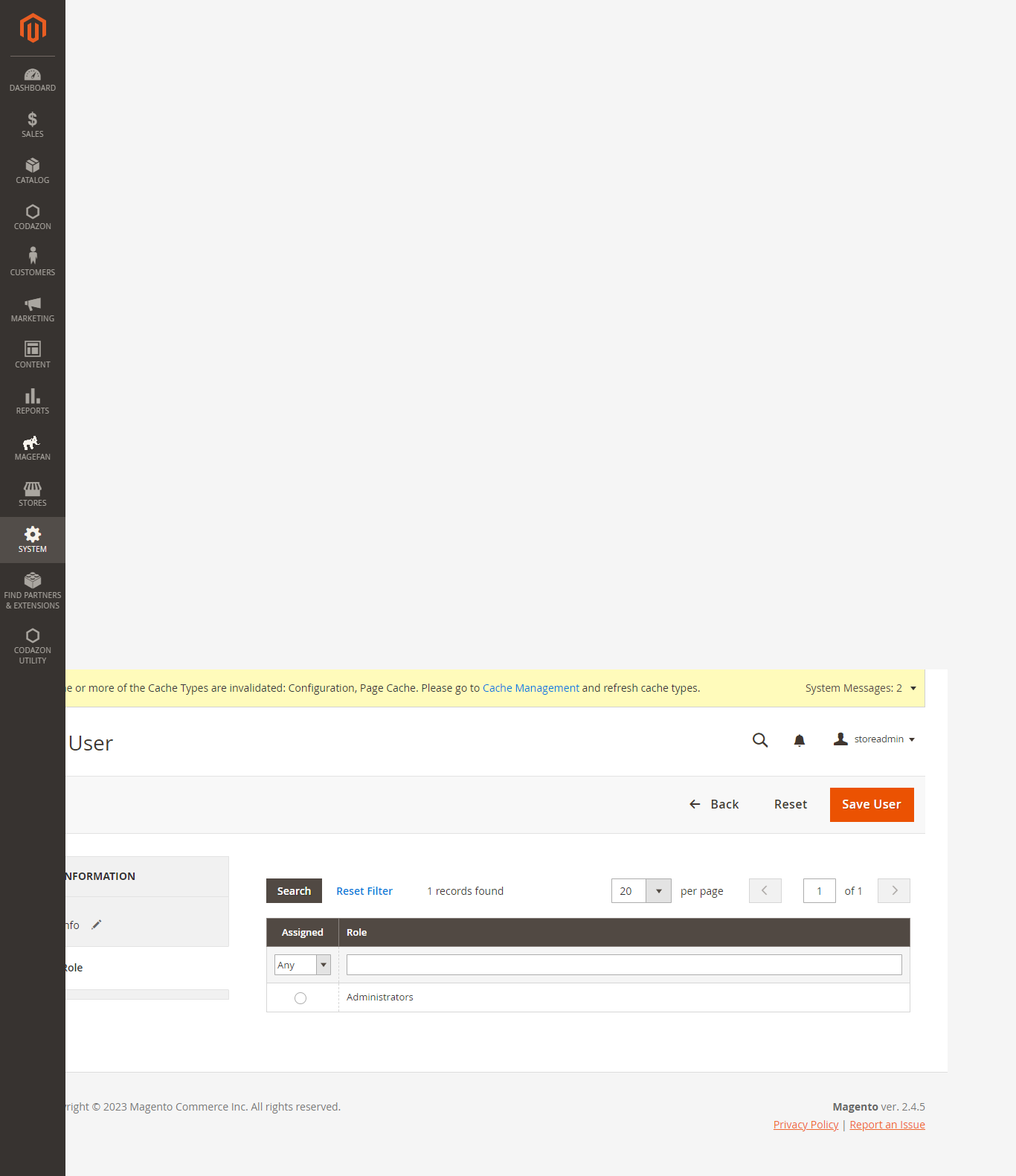This screenshot has height=1176, width=1016.
Task: Open the Privacy Policy link
Action: pyautogui.click(x=806, y=1125)
